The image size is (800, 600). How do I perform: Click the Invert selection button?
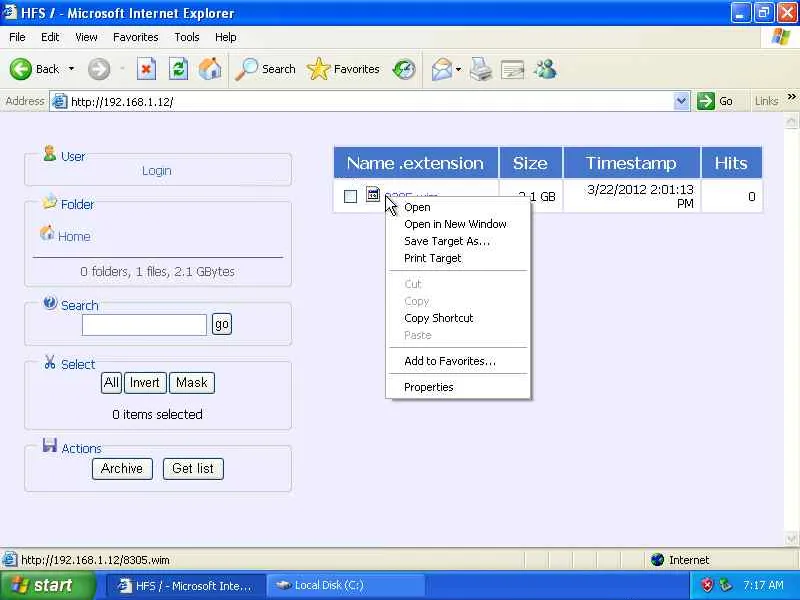click(145, 383)
